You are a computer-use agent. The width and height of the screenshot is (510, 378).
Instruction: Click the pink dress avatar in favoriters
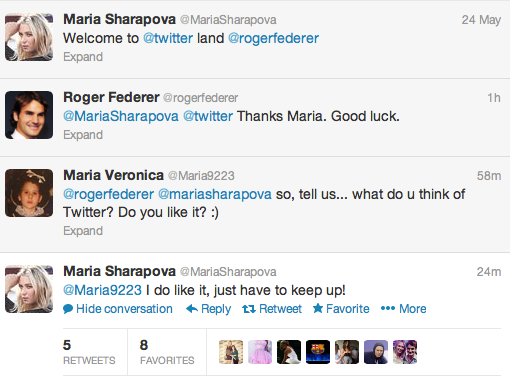(x=260, y=352)
